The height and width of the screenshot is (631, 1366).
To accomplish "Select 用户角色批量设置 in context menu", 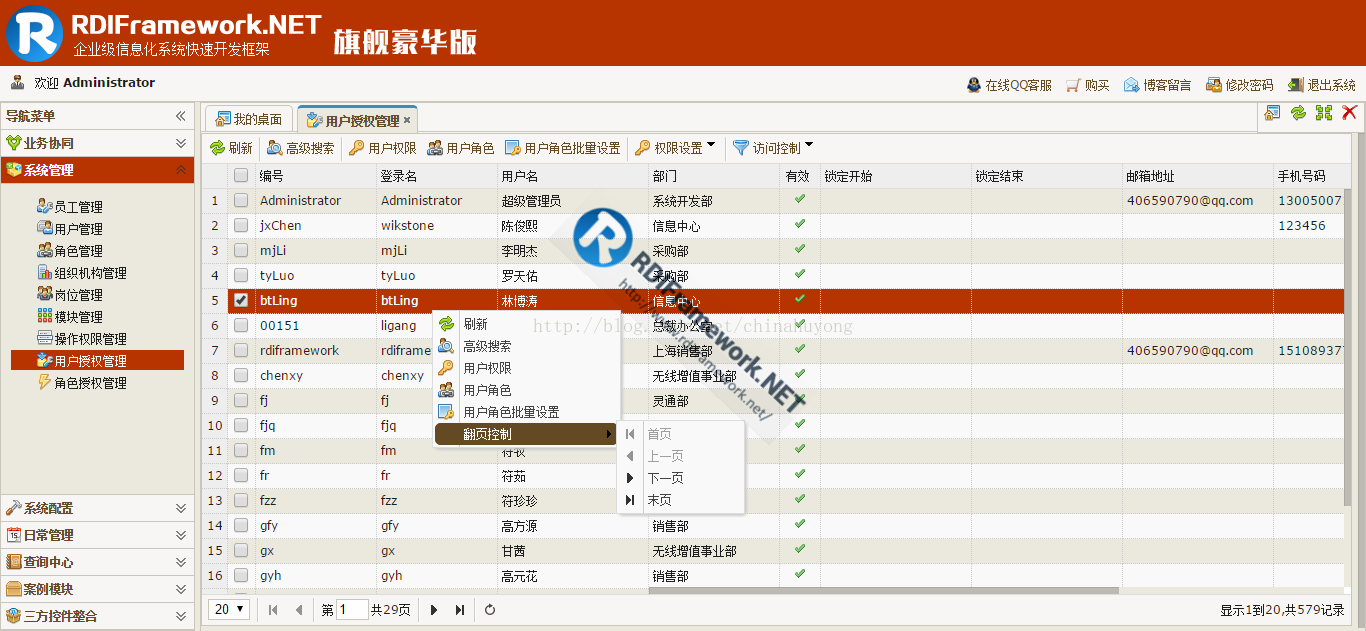I will pos(526,412).
